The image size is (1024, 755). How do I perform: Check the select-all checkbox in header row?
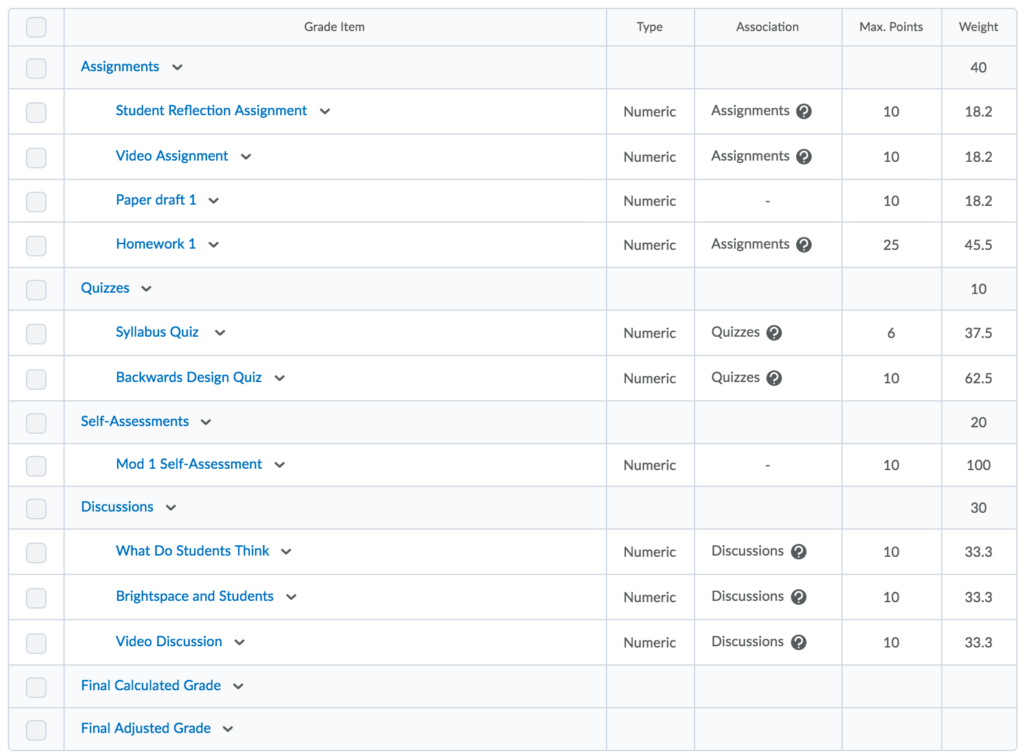point(36,27)
